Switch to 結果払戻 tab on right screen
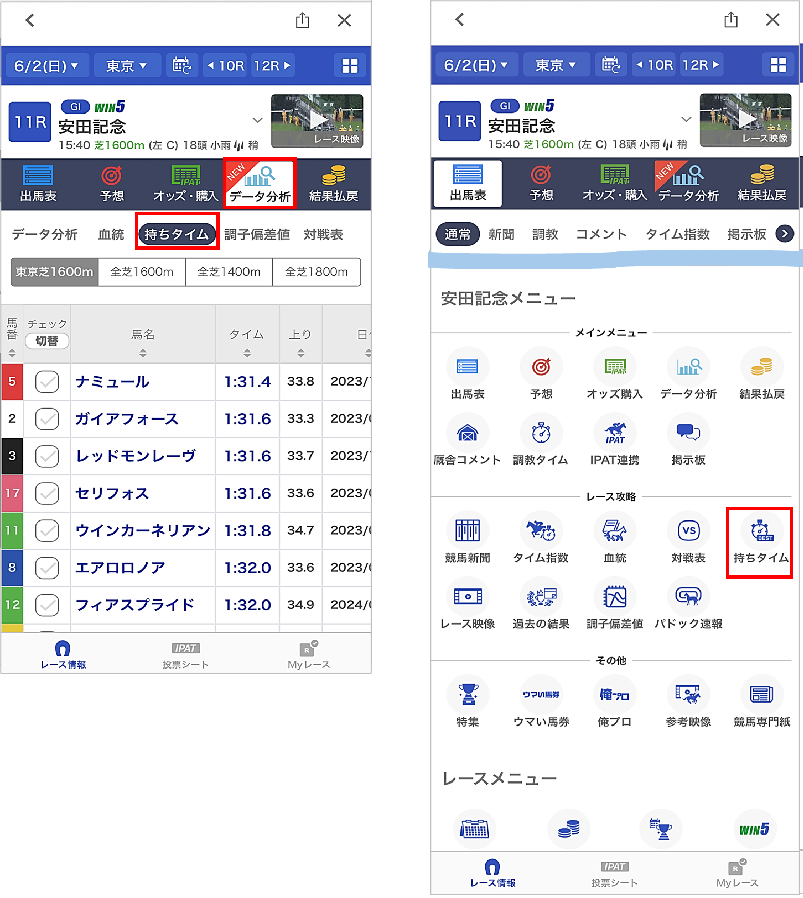Image resolution: width=803 pixels, height=898 pixels. pyautogui.click(x=762, y=183)
